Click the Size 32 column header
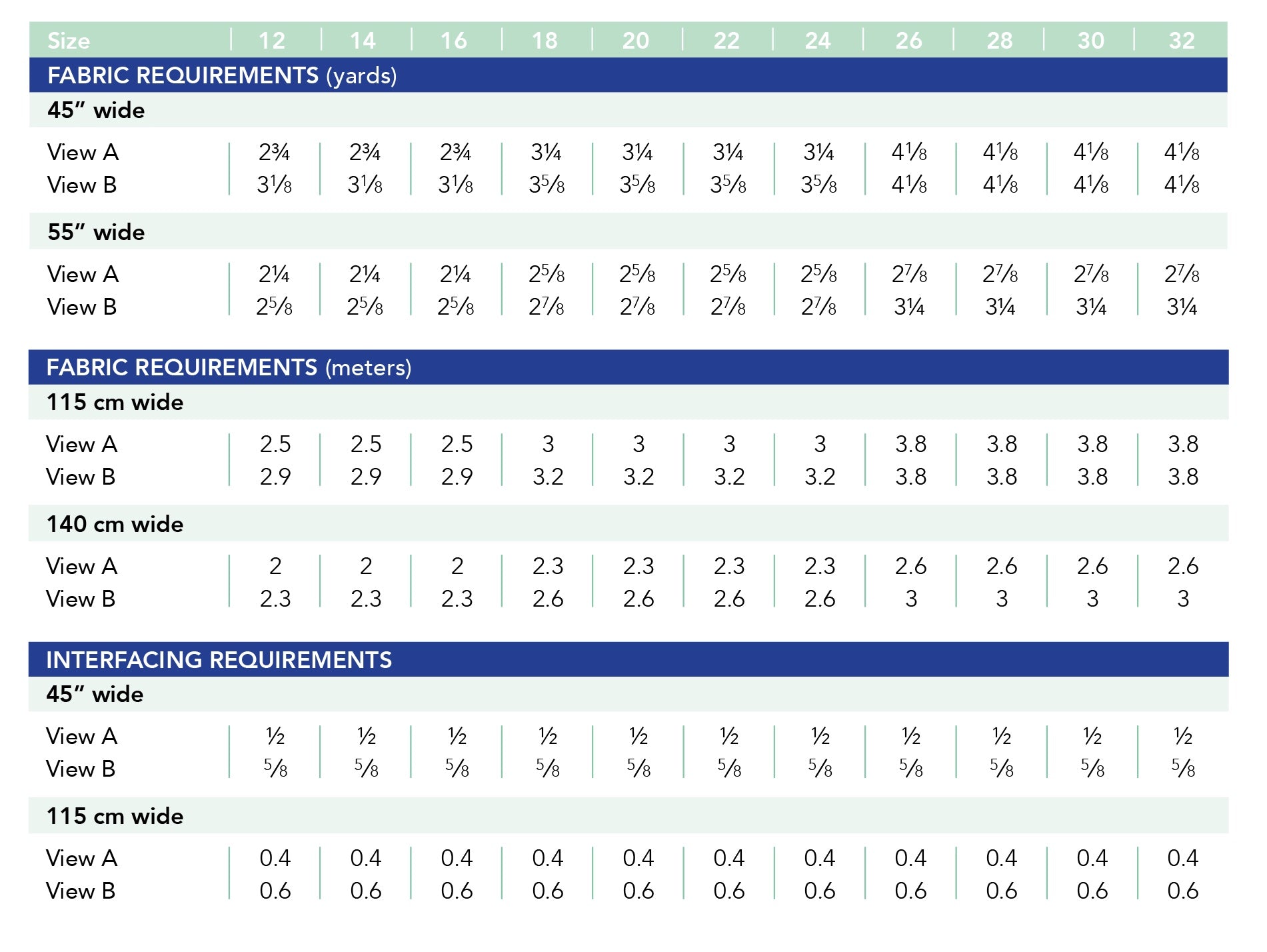 coord(1182,41)
